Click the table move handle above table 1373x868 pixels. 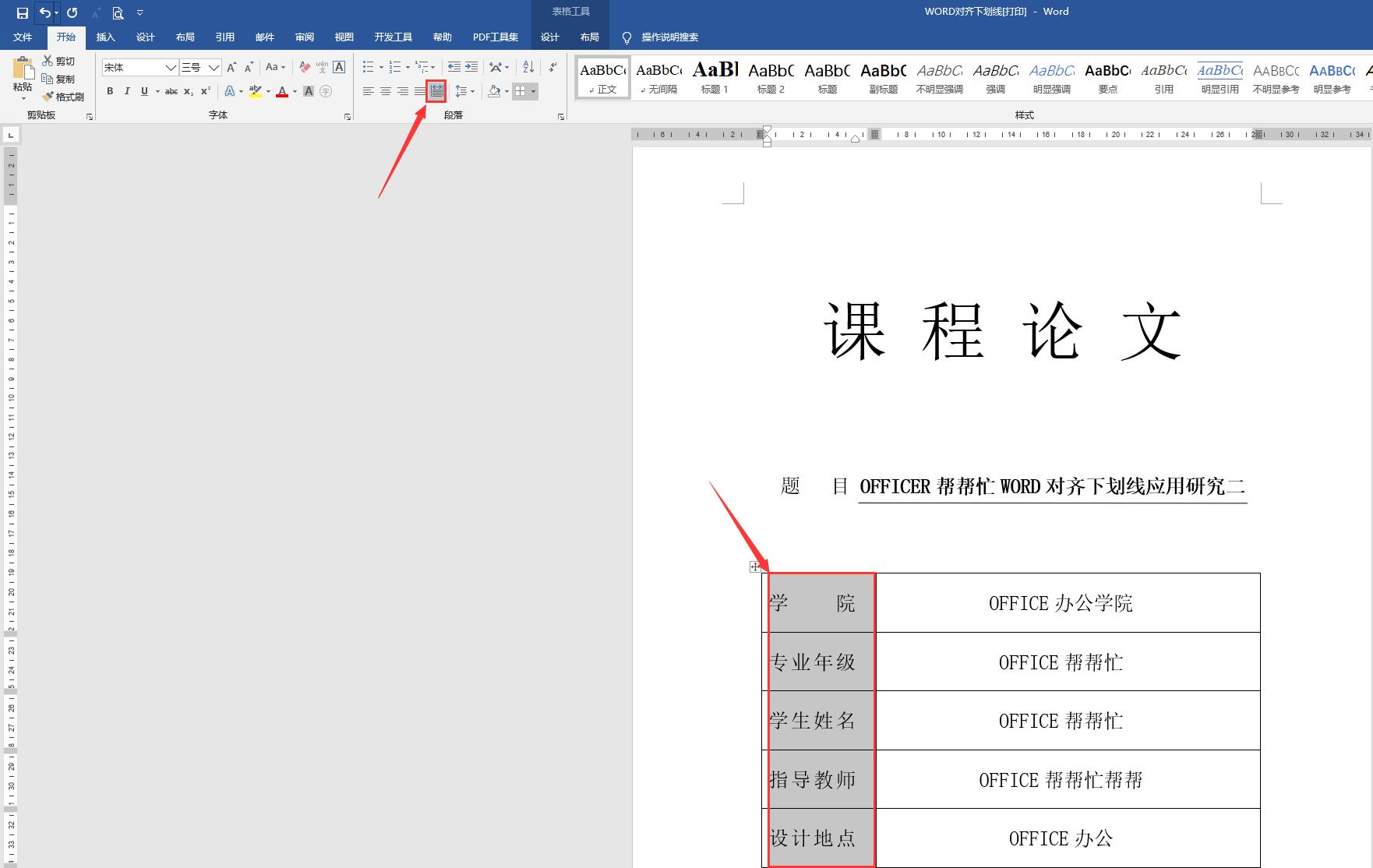755,566
